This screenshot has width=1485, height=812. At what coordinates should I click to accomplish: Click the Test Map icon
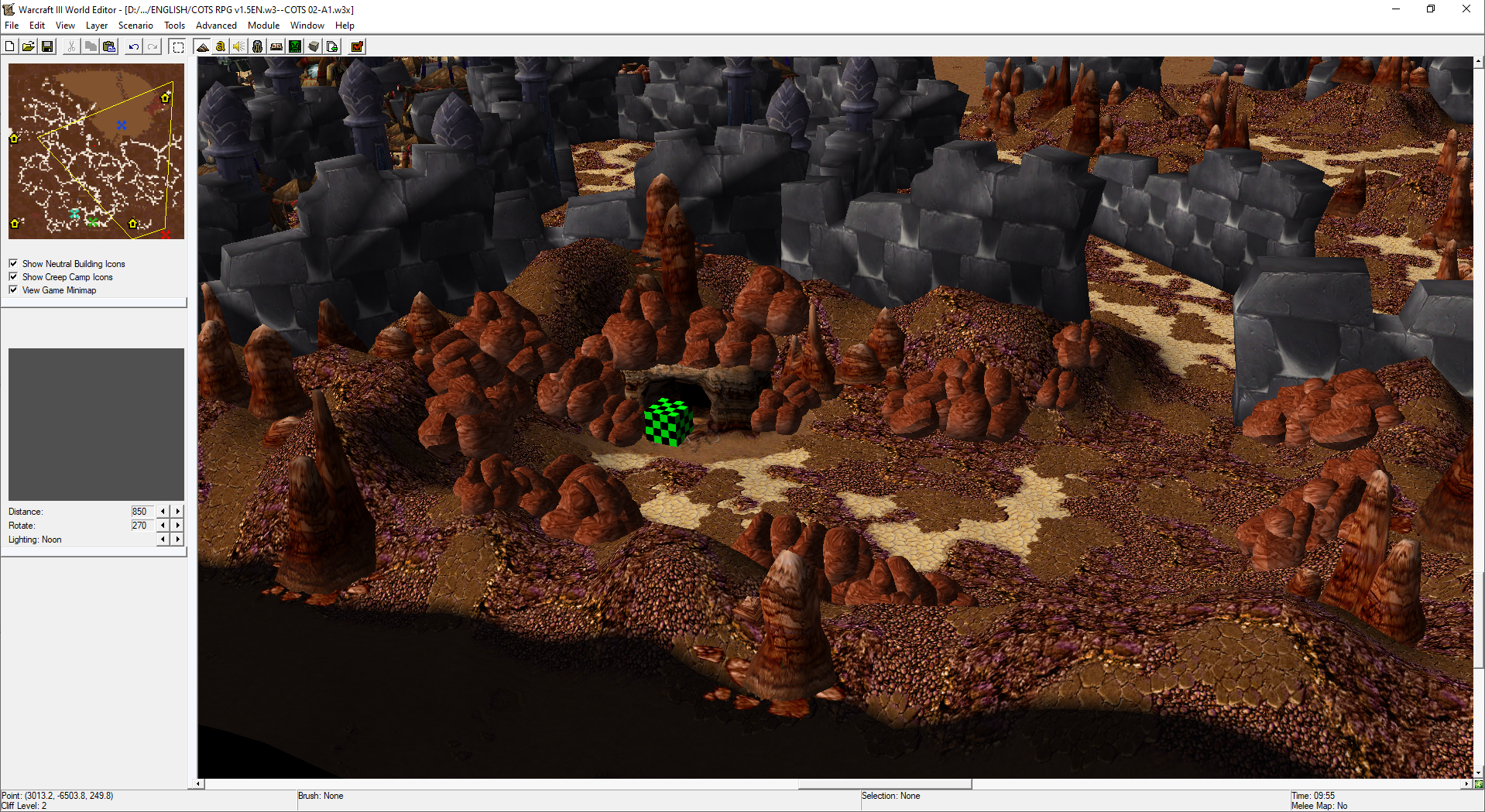[x=357, y=46]
